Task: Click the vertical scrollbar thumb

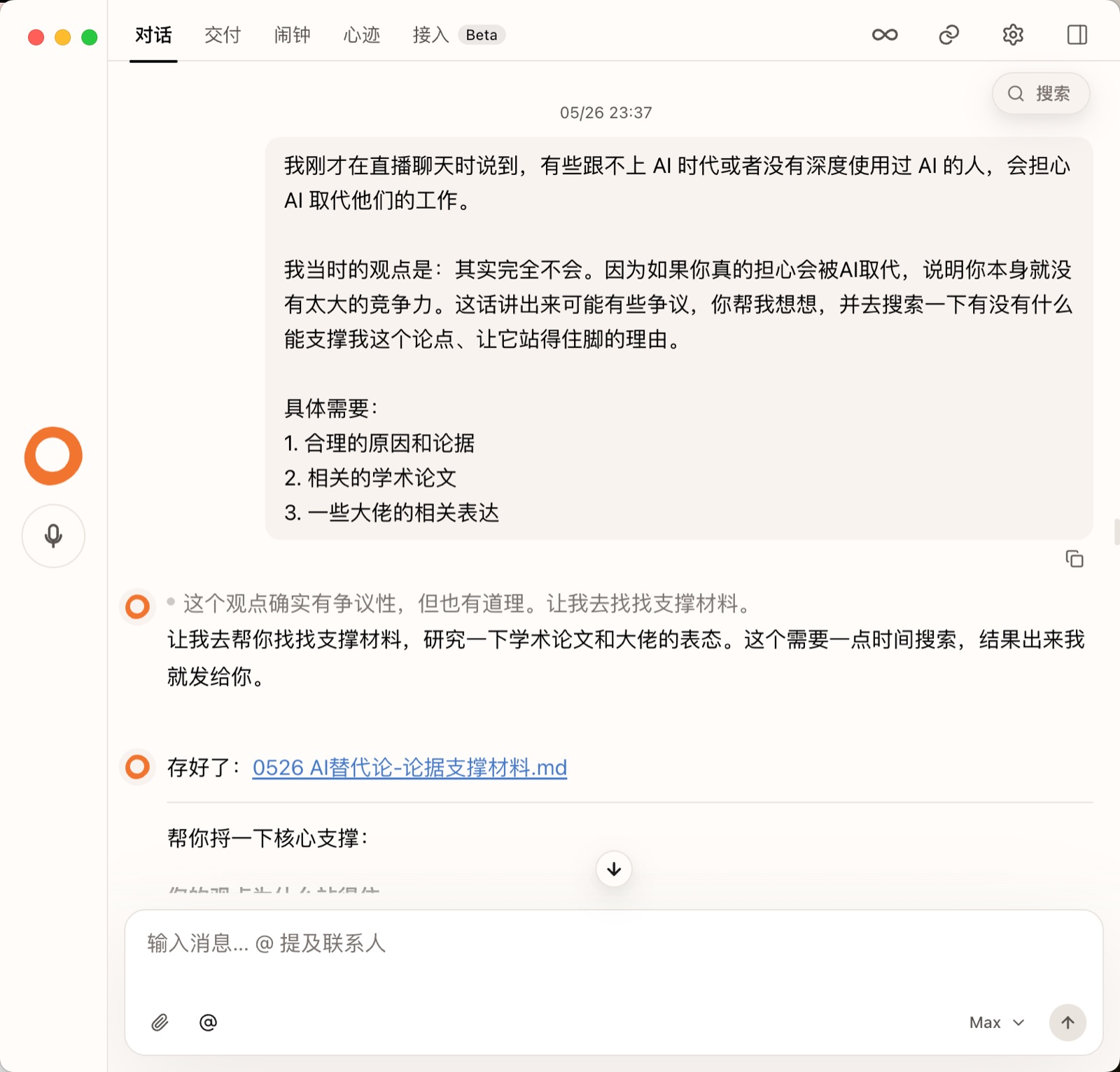Action: point(1116,532)
